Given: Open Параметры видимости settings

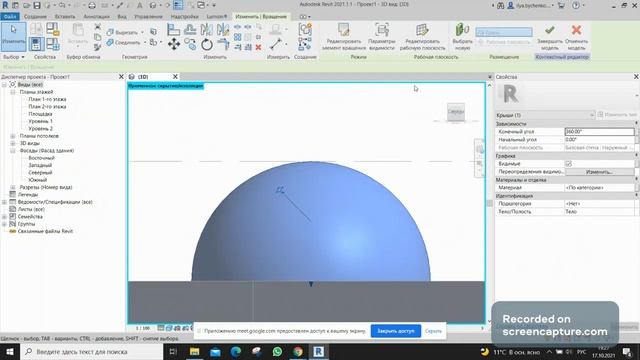Looking at the screenshot, I should (382, 37).
